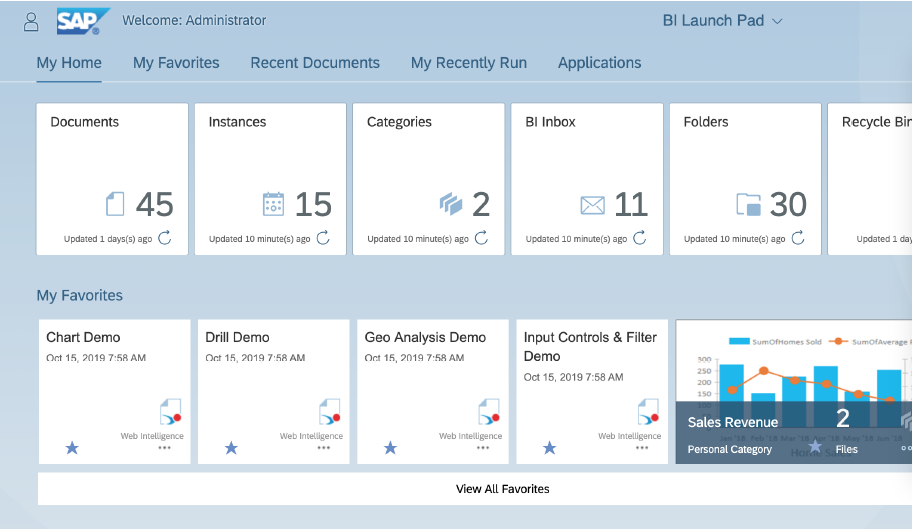Open the Instances count 15
The image size is (912, 529).
tap(313, 205)
